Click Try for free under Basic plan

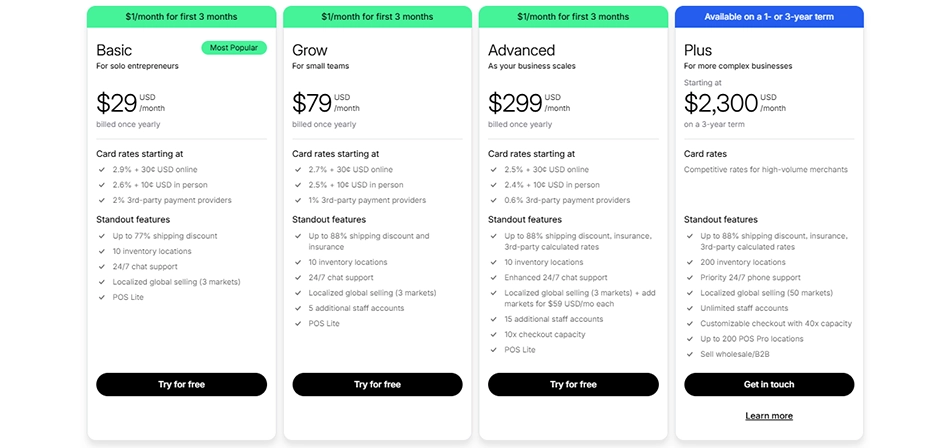(181, 384)
